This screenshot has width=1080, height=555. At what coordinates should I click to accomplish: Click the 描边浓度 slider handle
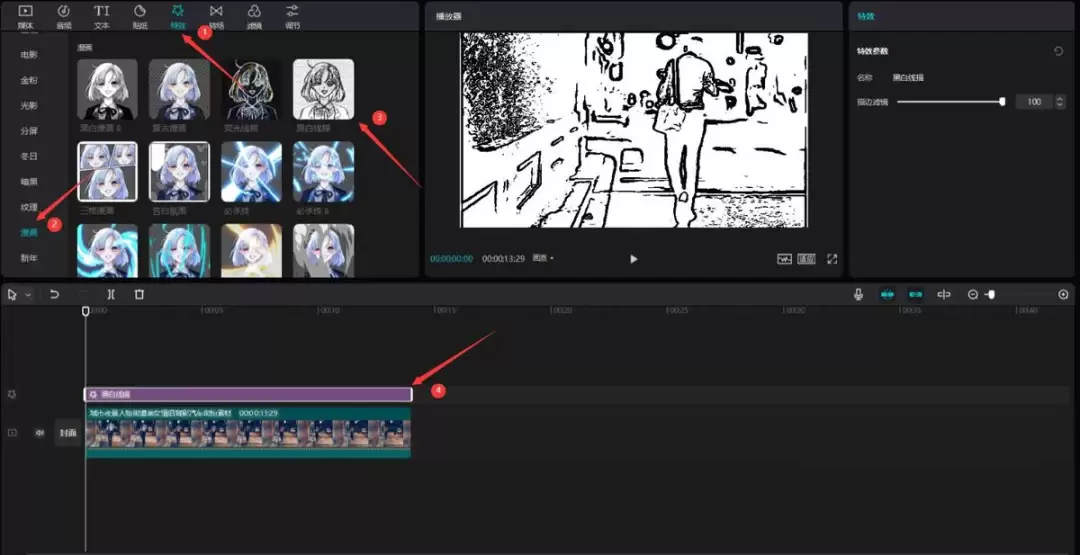tap(1002, 101)
